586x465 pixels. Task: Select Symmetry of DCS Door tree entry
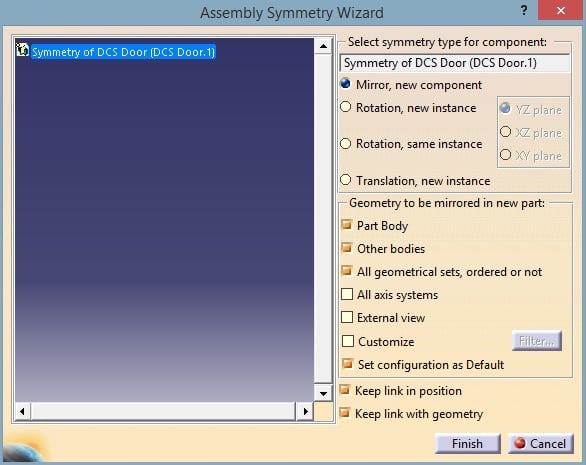pos(123,52)
